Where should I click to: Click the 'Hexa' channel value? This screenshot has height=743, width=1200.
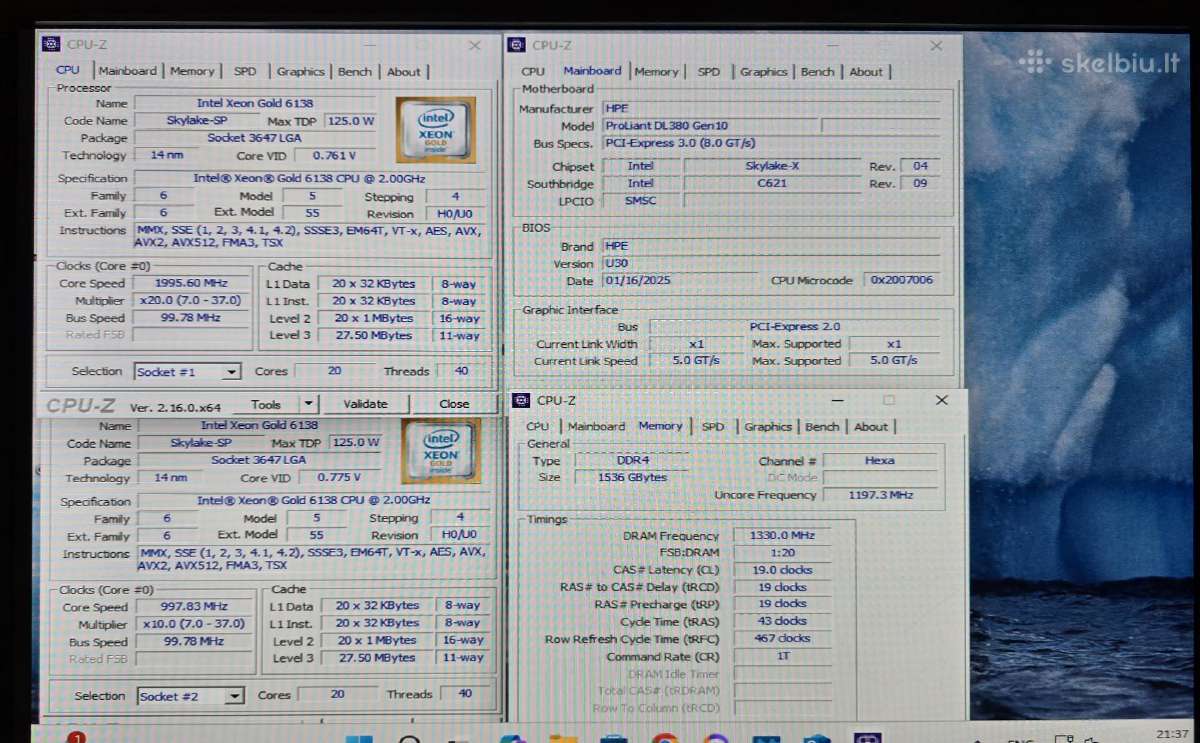880,461
